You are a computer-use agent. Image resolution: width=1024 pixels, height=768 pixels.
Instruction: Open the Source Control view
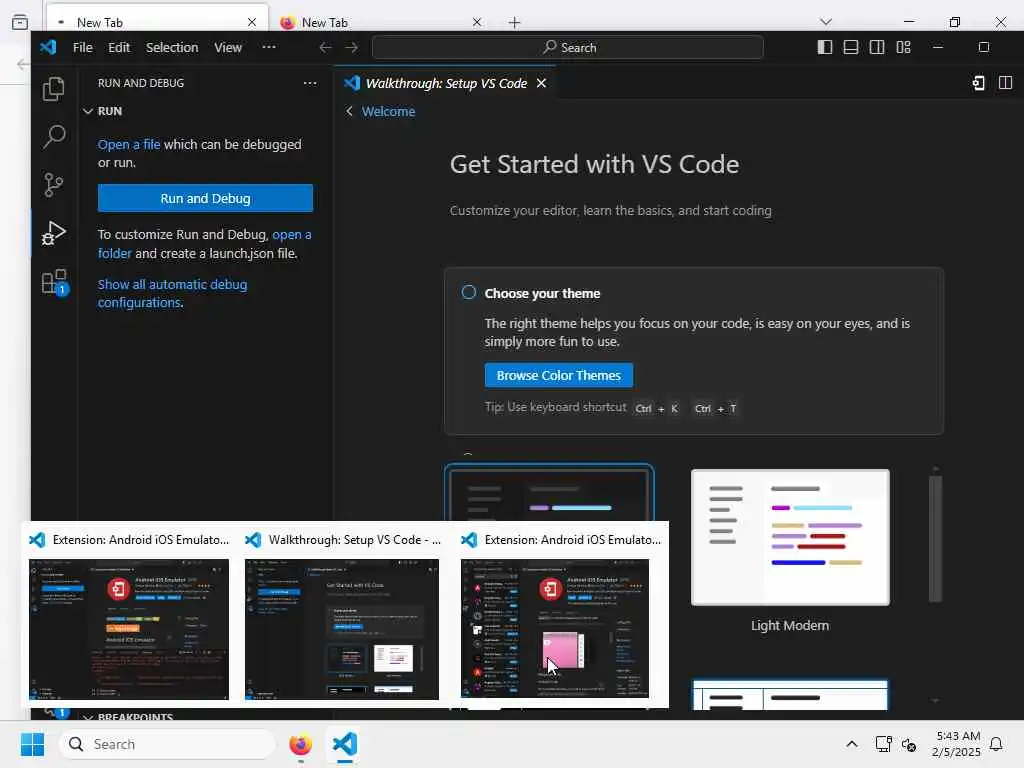coord(54,184)
